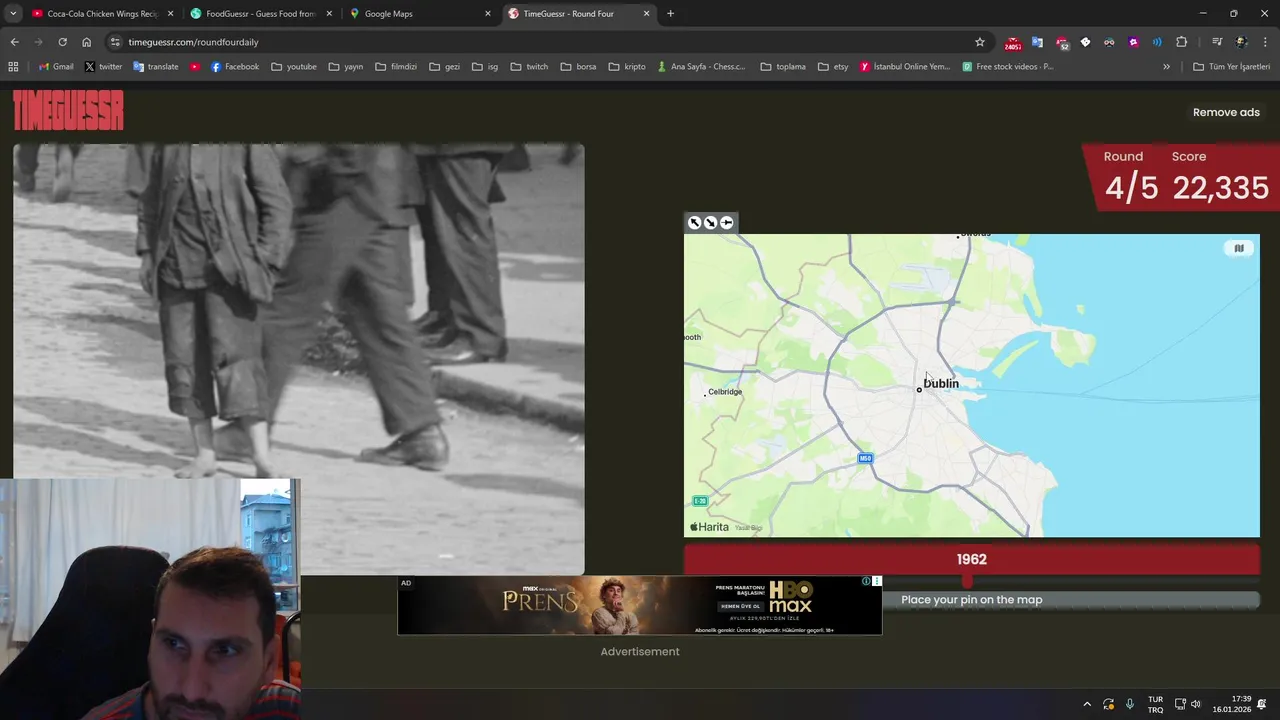The height and width of the screenshot is (720, 1280).
Task: Click the historical street photo
Action: point(298,358)
